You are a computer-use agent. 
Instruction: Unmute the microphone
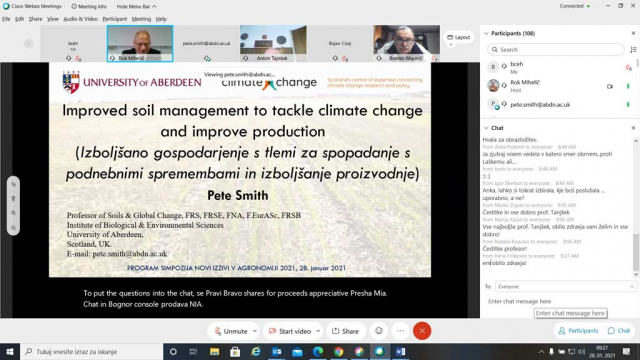(231, 331)
